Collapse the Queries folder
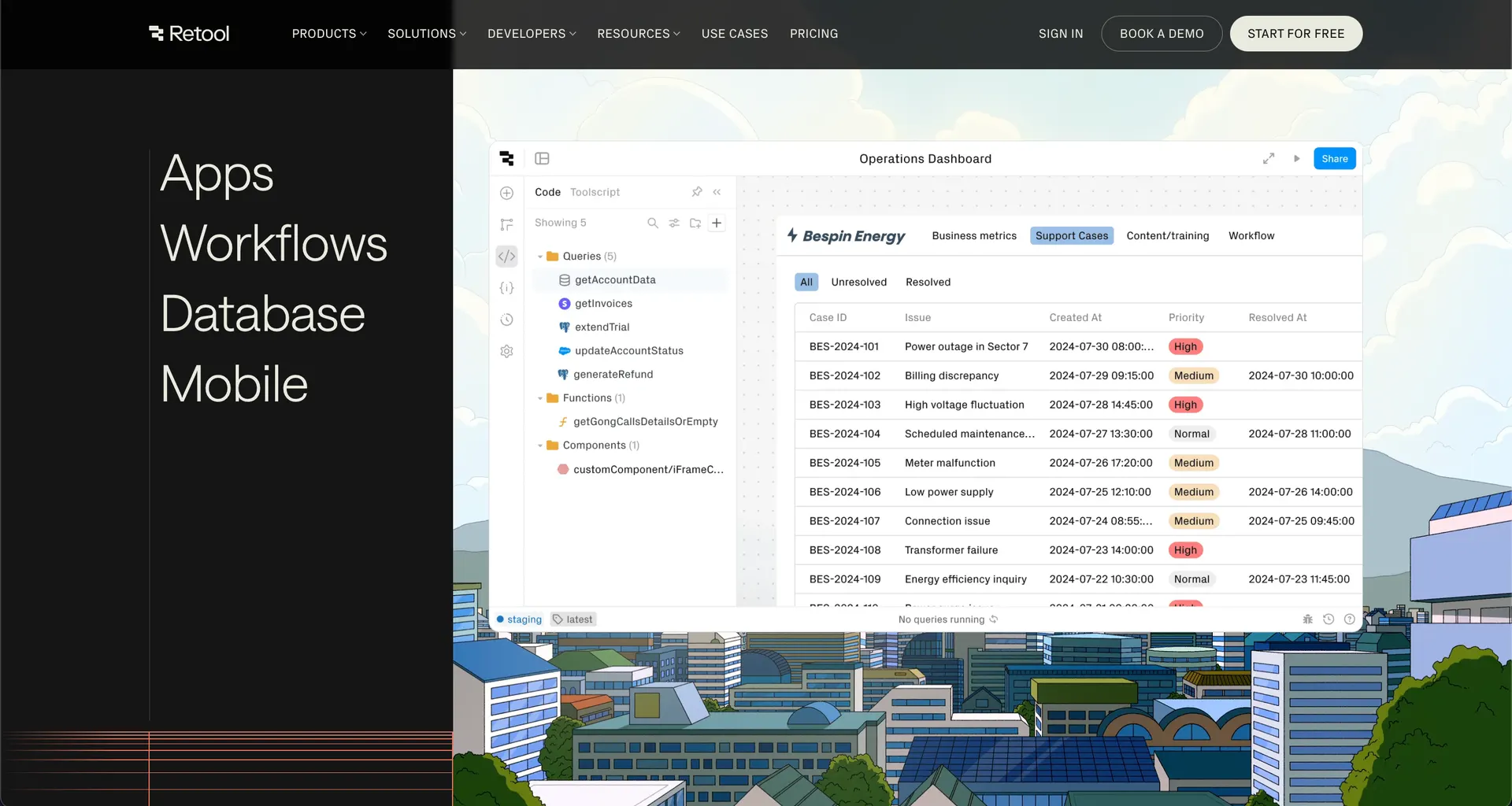This screenshot has height=806, width=1512. coord(539,257)
